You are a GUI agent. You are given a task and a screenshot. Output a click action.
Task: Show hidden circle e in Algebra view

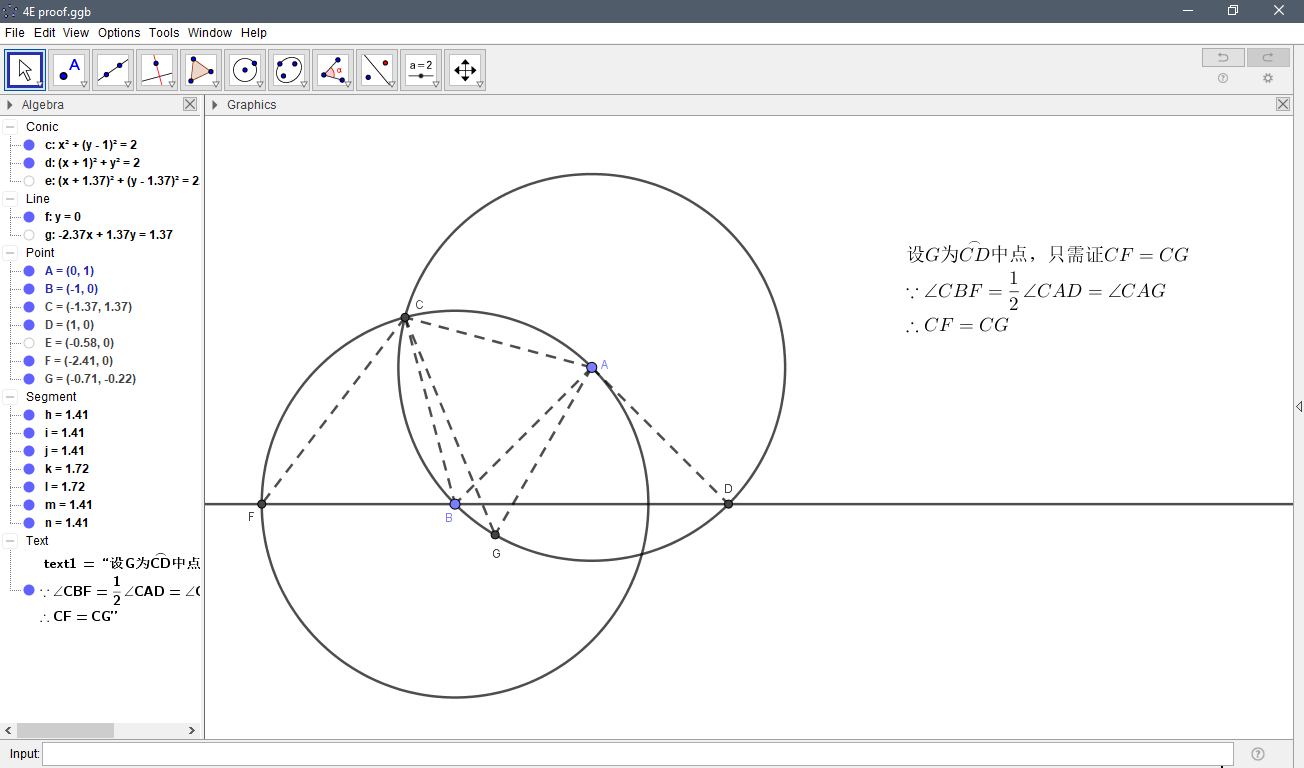coord(27,180)
